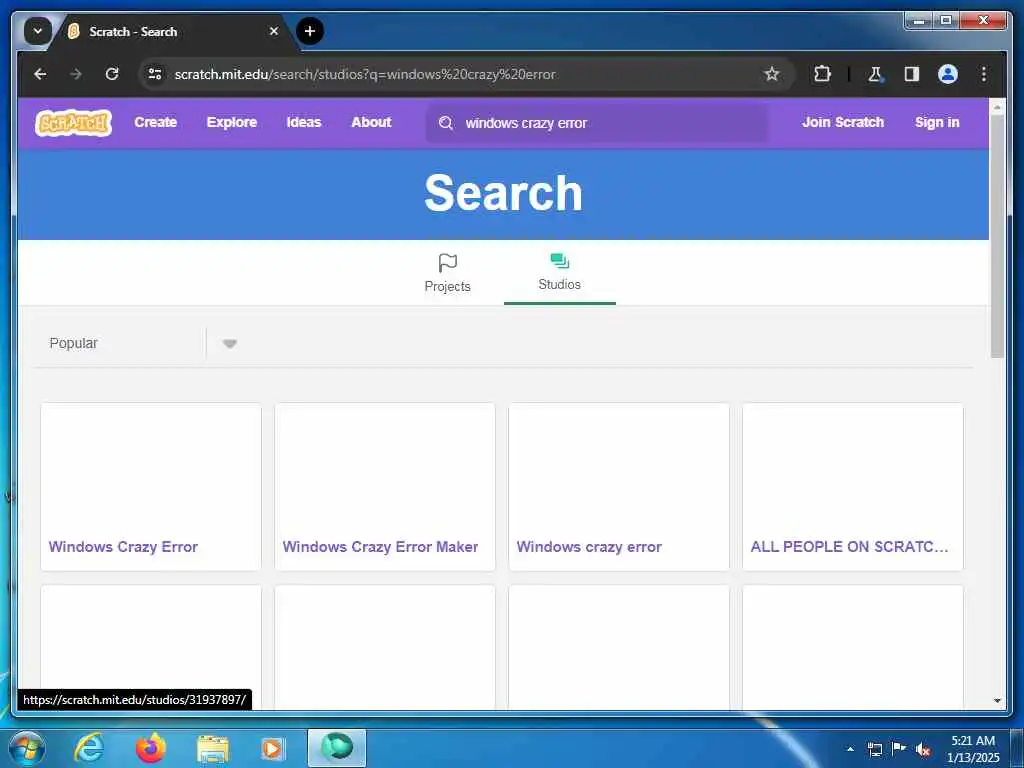Click the taskbar clock showing 5:21 AM
The height and width of the screenshot is (768, 1024).
pos(973,748)
